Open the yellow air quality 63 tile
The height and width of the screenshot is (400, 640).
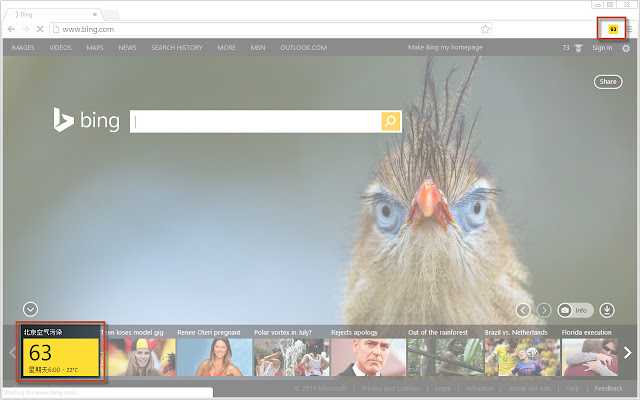[60, 352]
